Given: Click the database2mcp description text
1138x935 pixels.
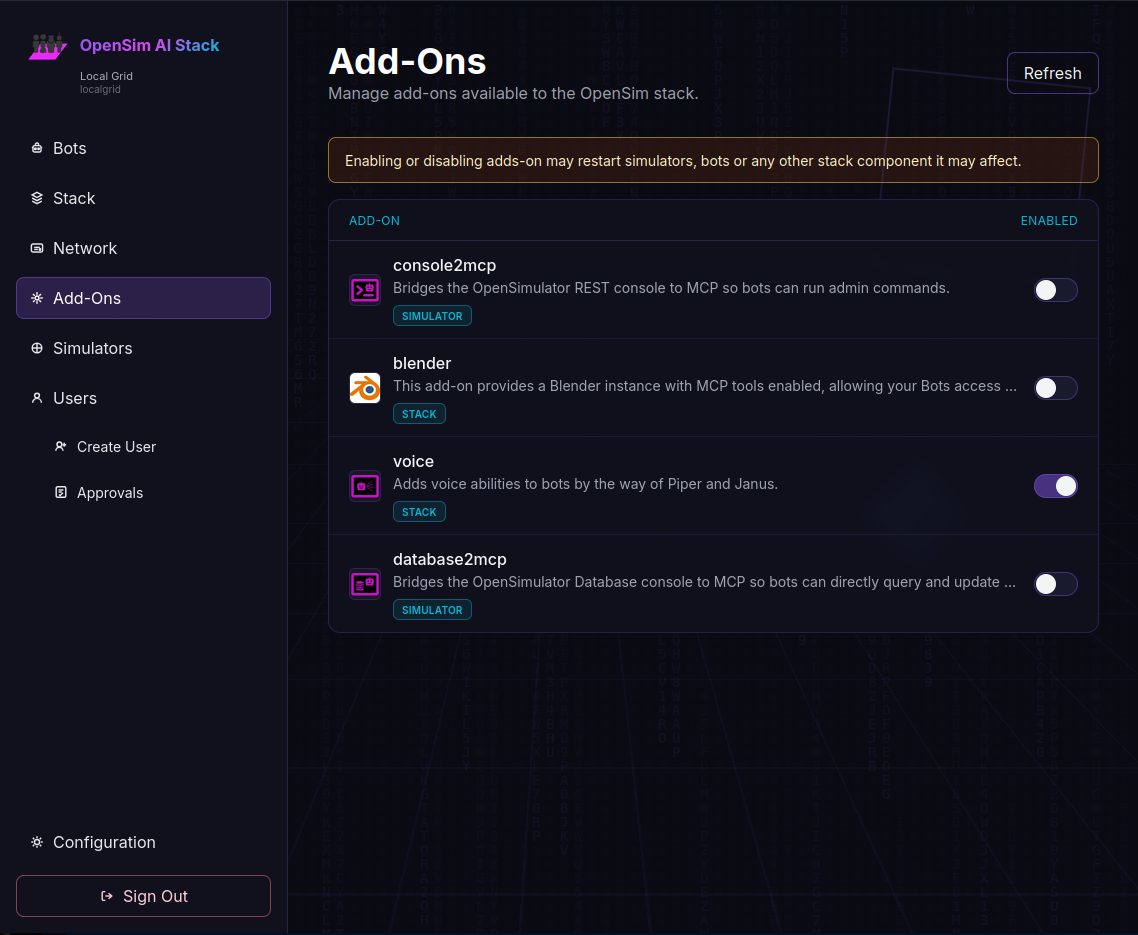Looking at the screenshot, I should (705, 582).
